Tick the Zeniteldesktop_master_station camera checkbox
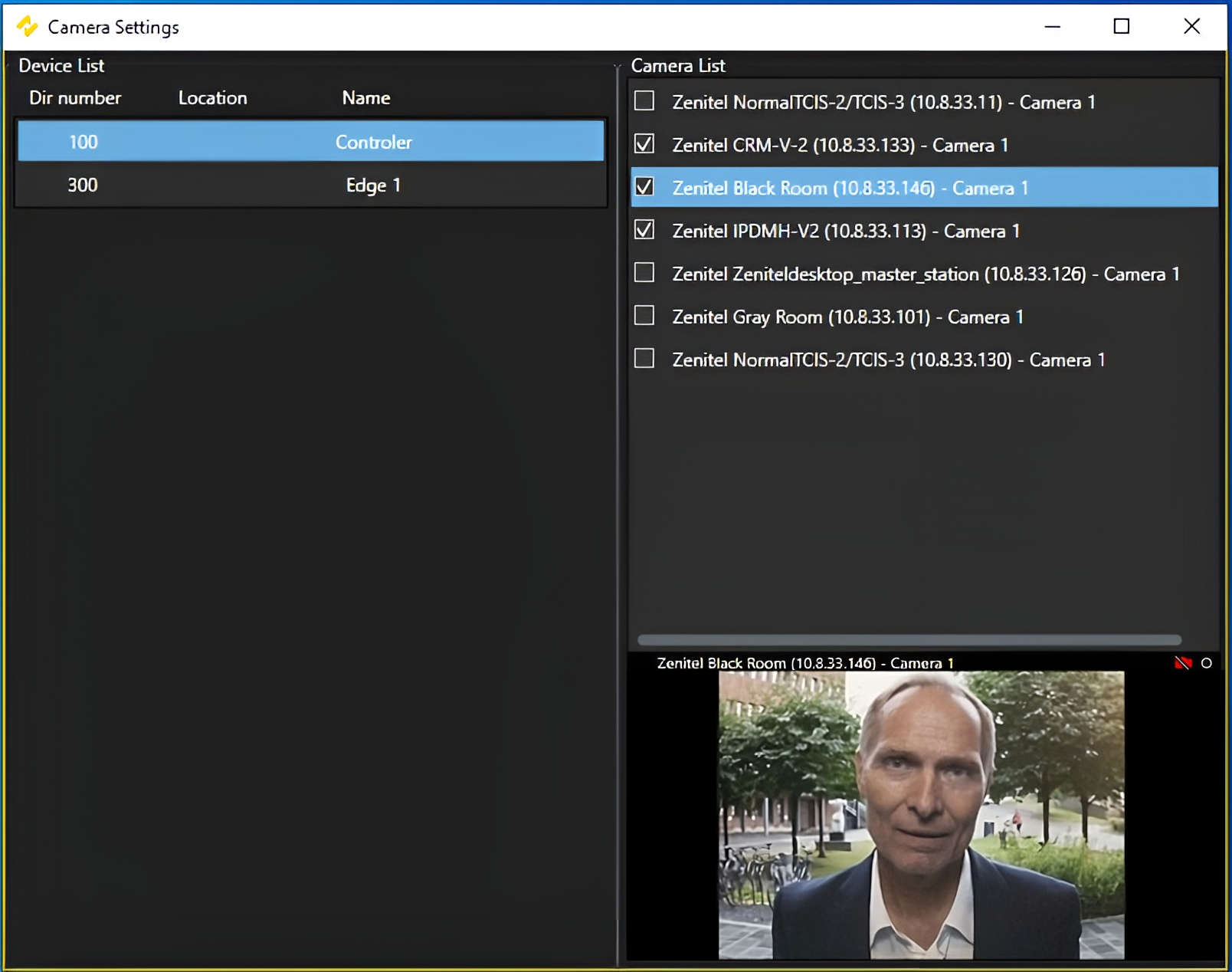The width and height of the screenshot is (1232, 972). click(x=644, y=273)
